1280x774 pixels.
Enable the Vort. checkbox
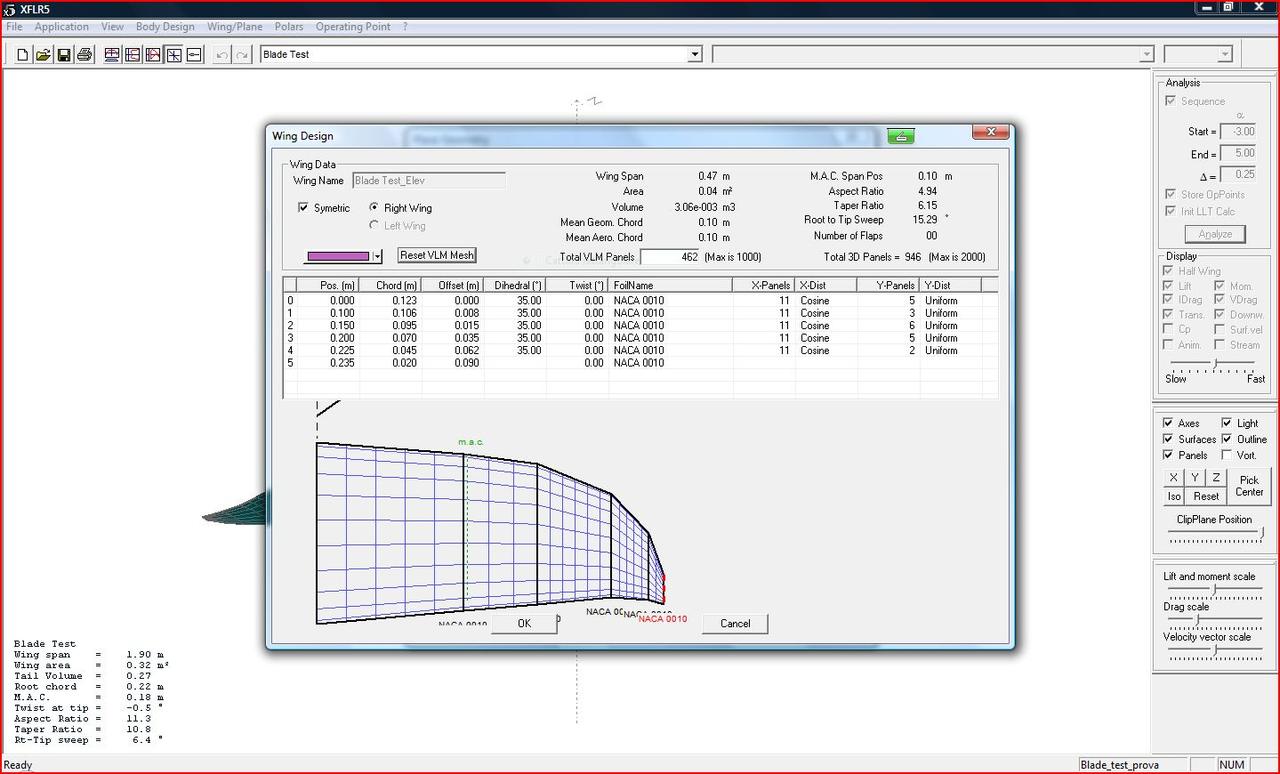coord(1227,455)
